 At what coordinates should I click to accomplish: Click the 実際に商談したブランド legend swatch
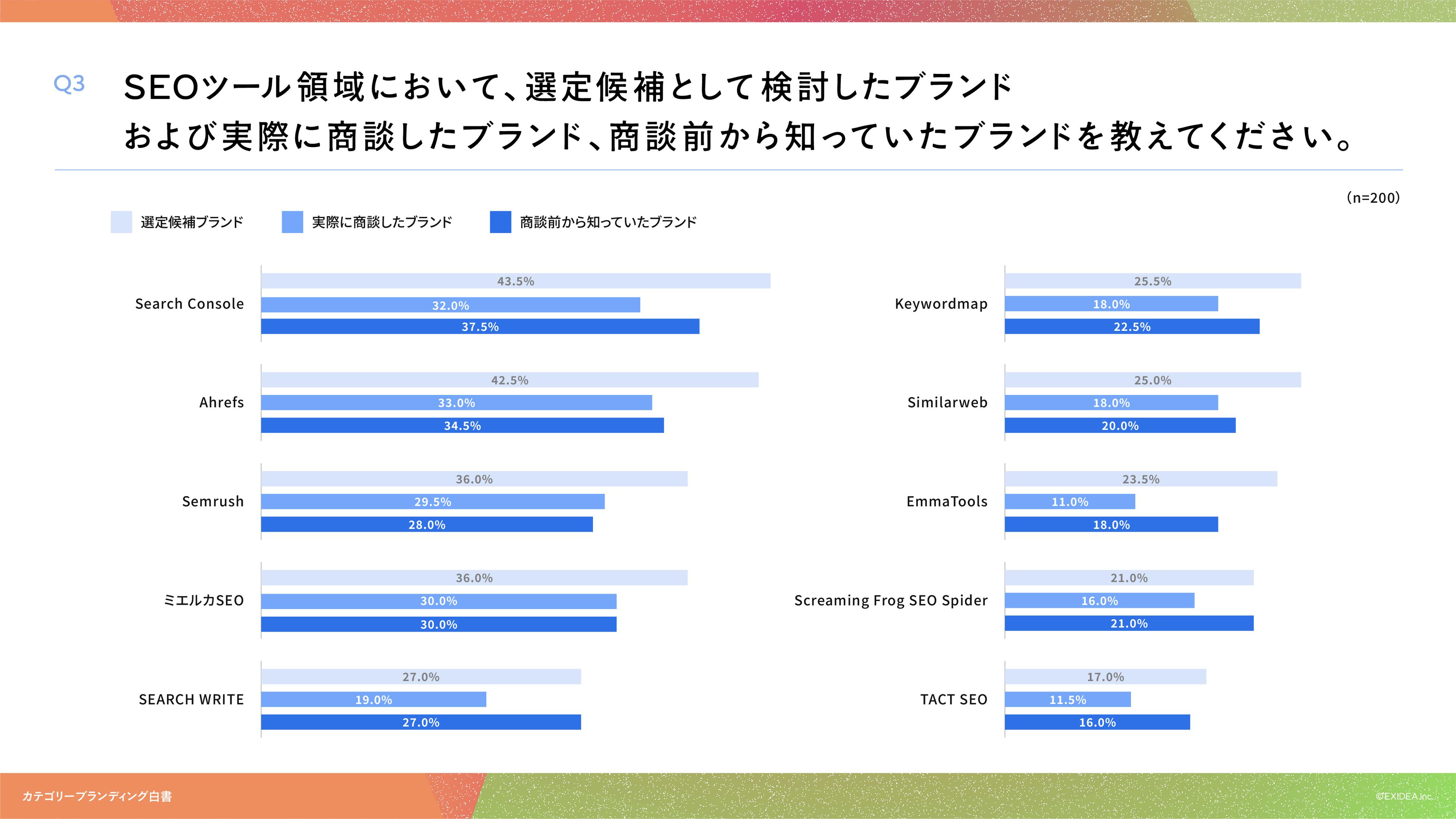[292, 222]
